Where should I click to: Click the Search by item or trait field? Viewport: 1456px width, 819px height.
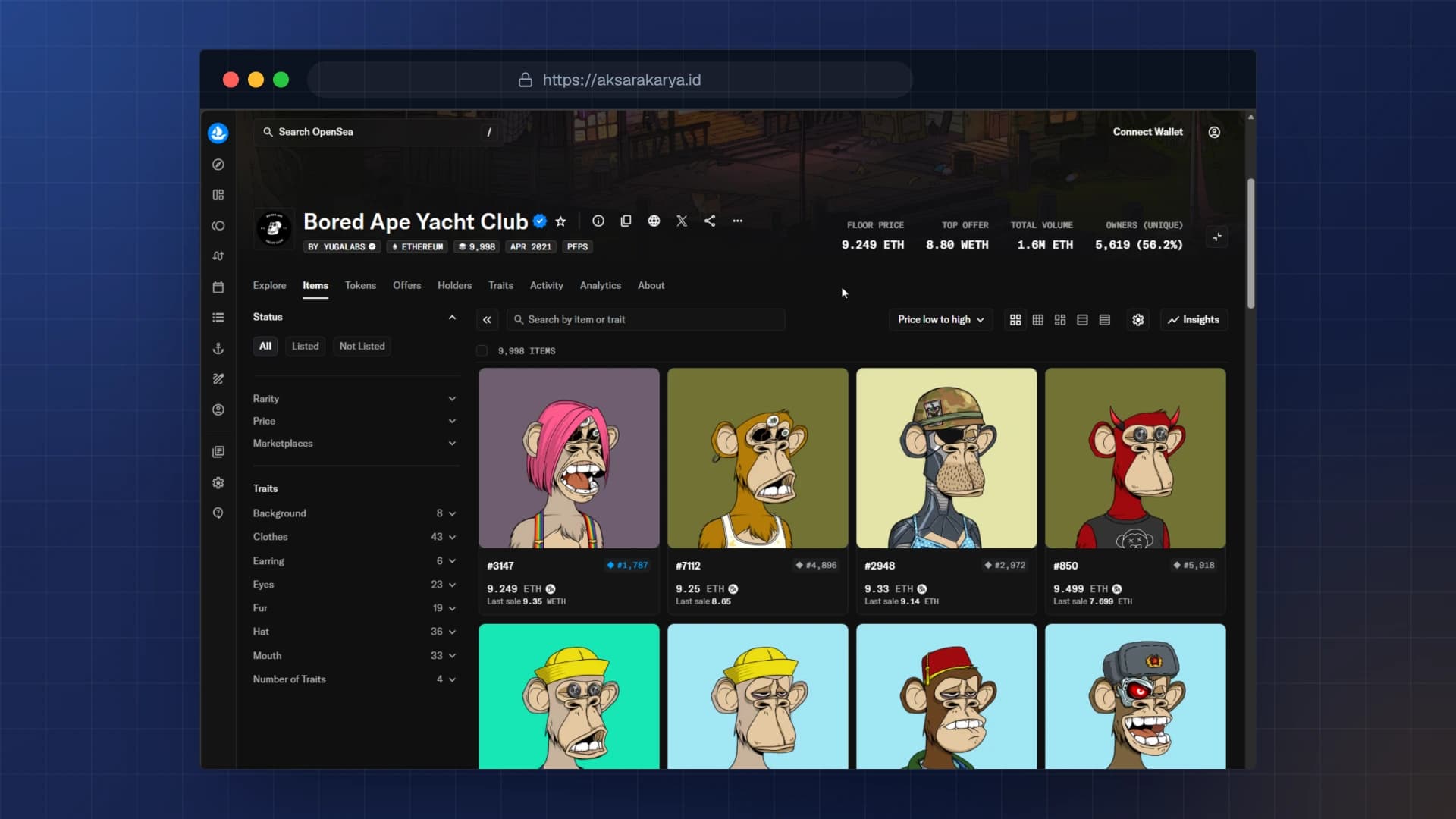(646, 320)
